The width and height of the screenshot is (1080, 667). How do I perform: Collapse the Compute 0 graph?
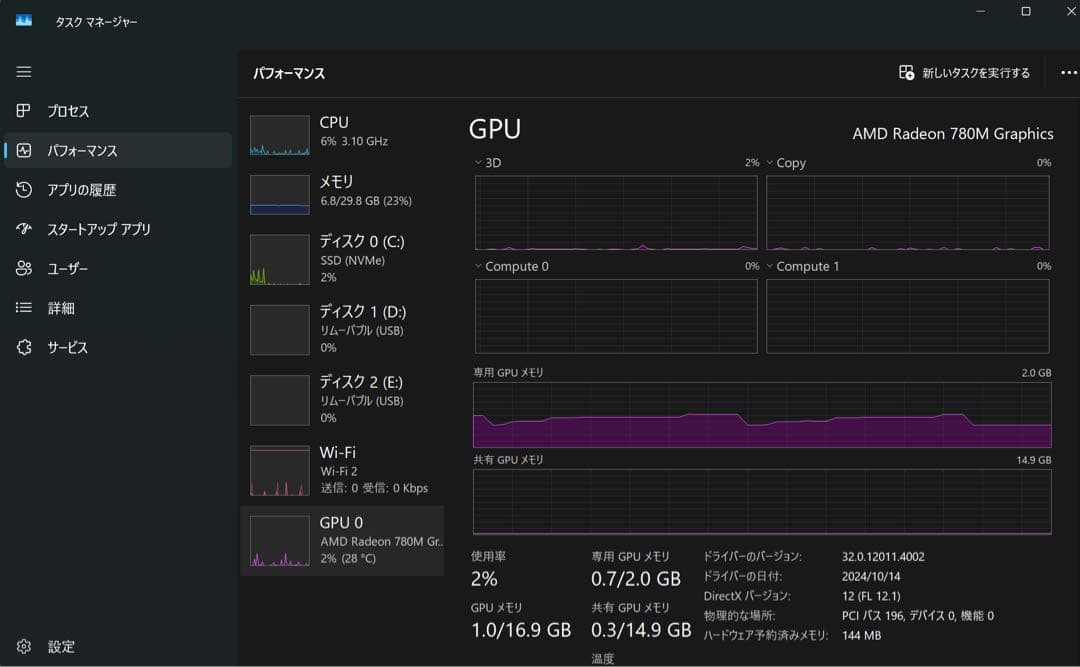[x=476, y=266]
